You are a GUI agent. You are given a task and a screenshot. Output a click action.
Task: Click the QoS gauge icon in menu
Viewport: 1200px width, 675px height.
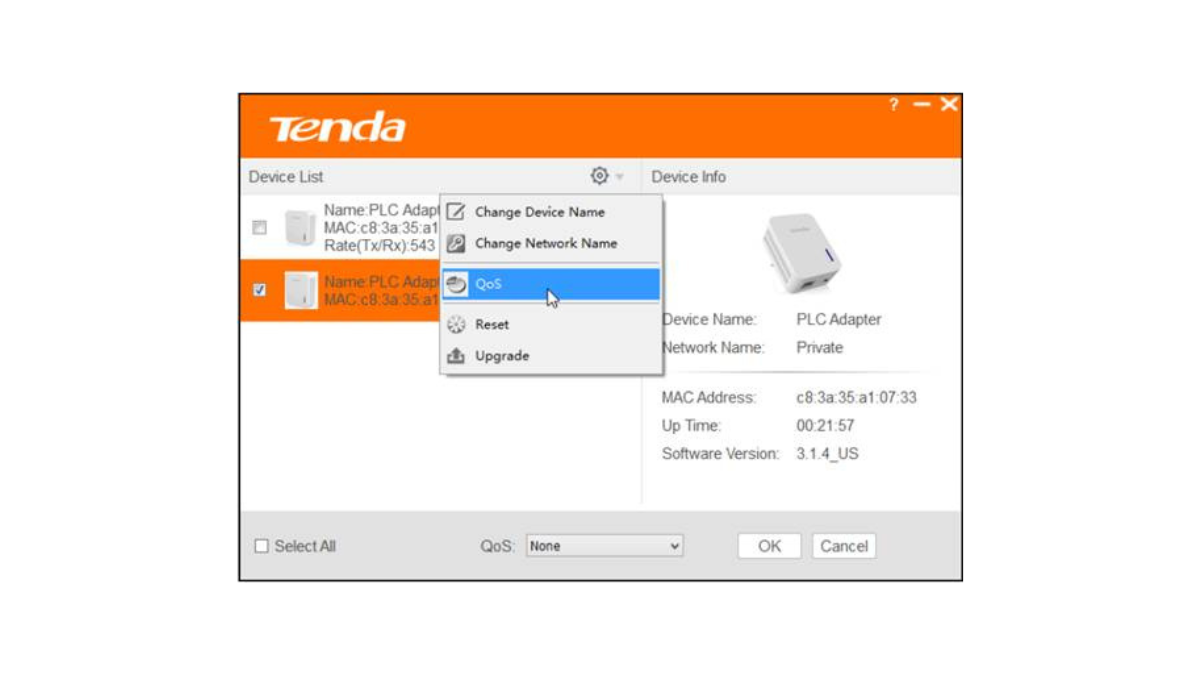point(456,284)
